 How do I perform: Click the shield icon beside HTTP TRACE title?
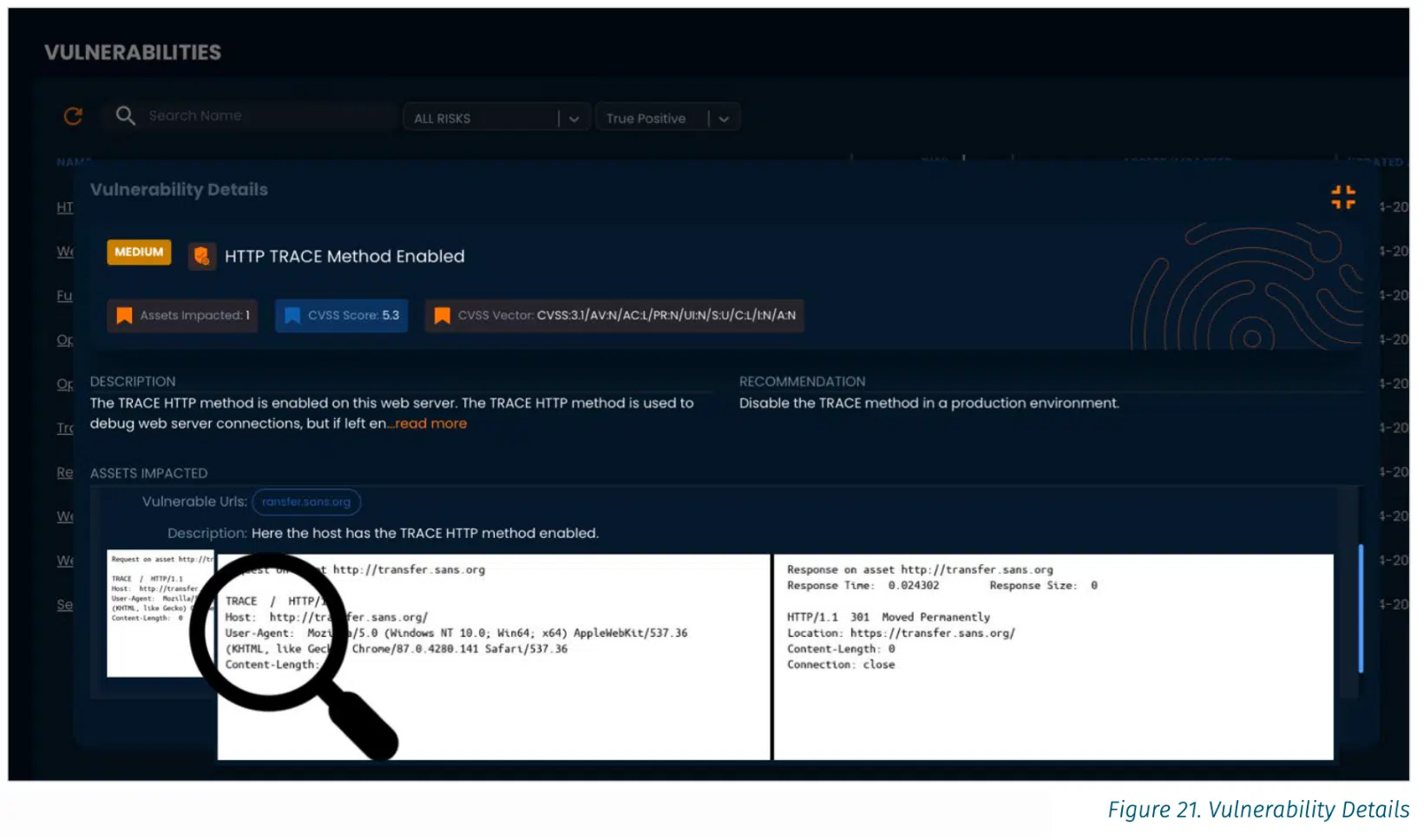coord(201,256)
